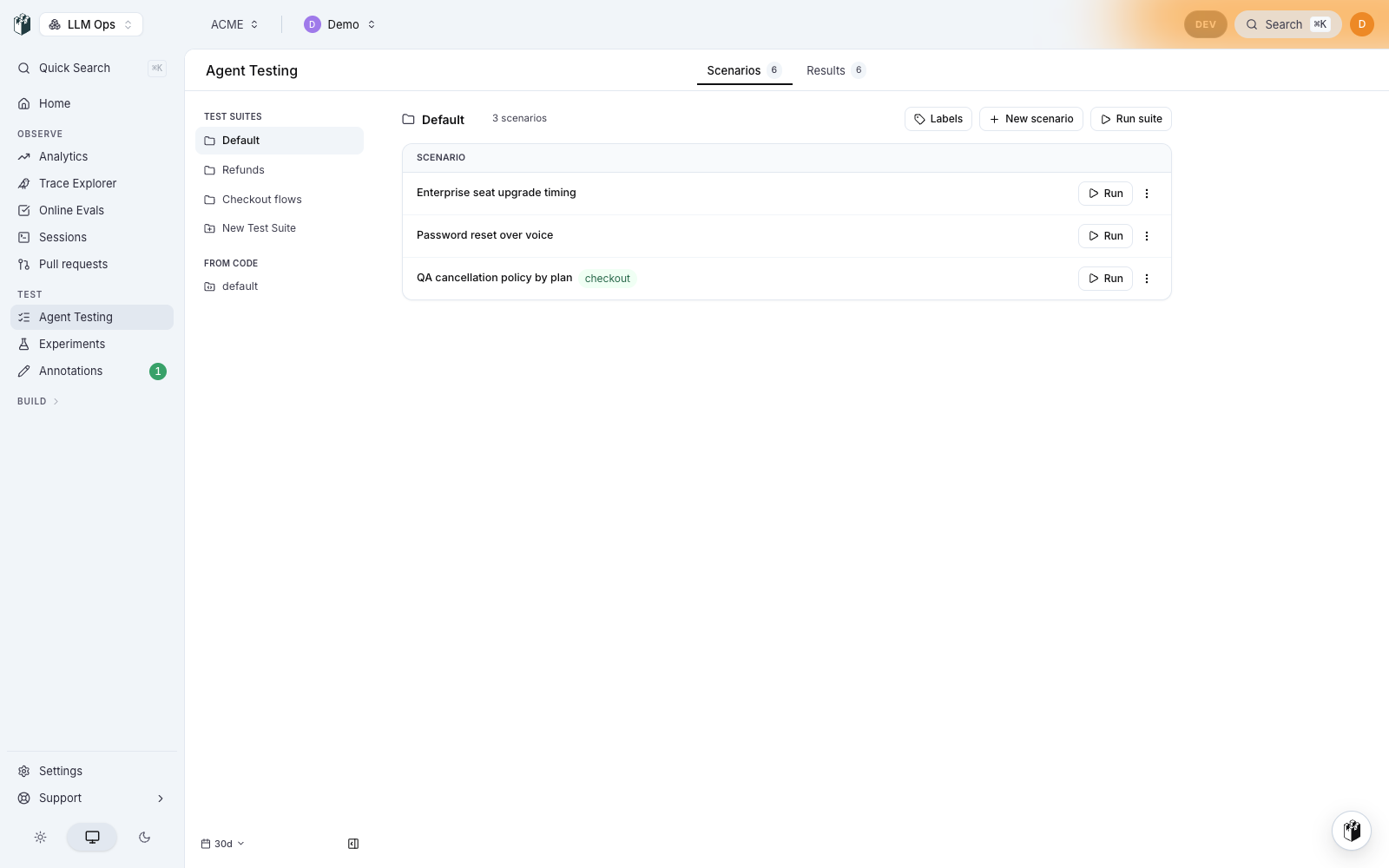Click the Annotations count badge

click(158, 371)
